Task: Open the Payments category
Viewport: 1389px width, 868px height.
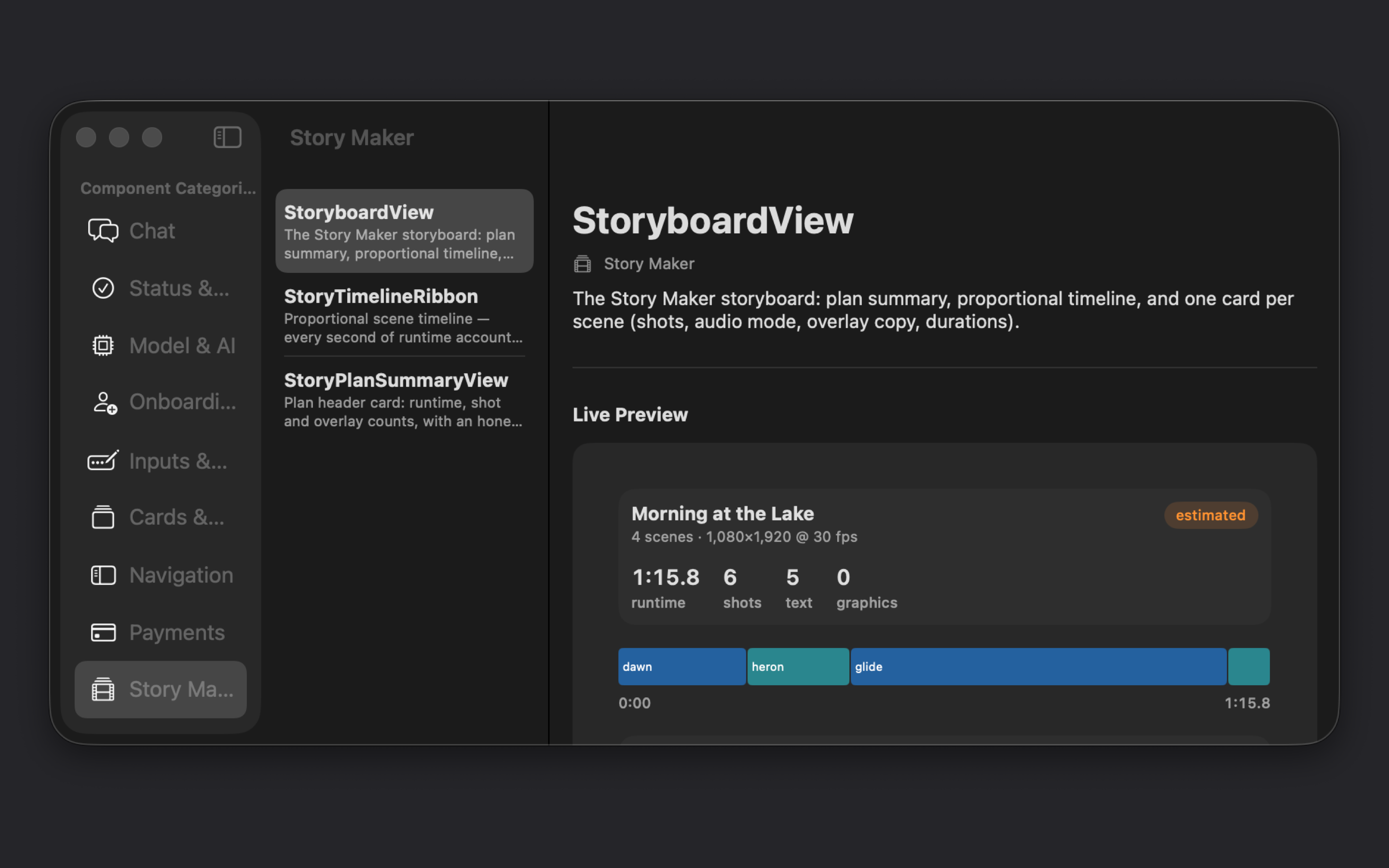Action: tap(161, 633)
